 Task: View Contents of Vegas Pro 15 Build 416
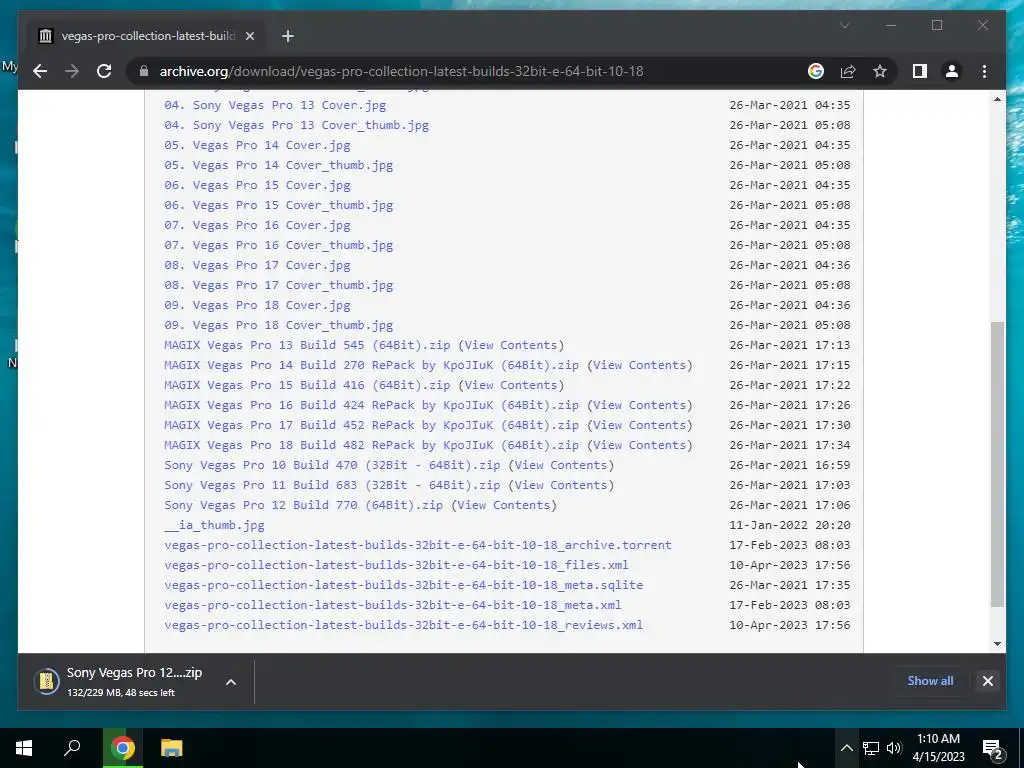[511, 385]
